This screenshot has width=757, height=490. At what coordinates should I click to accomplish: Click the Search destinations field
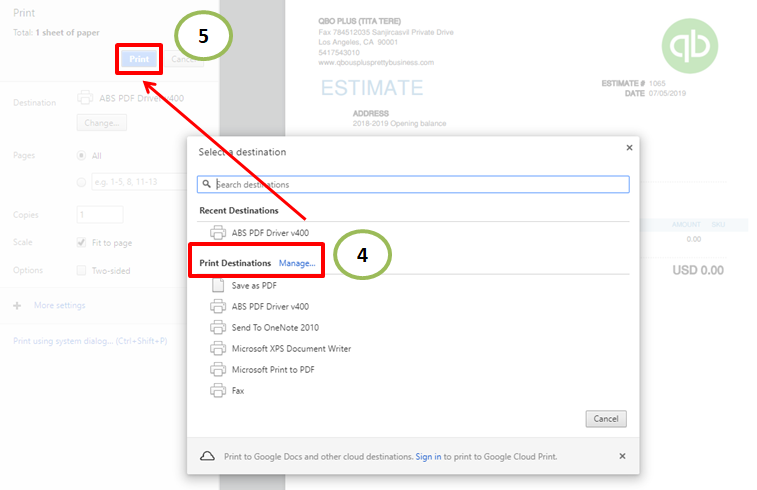click(413, 184)
